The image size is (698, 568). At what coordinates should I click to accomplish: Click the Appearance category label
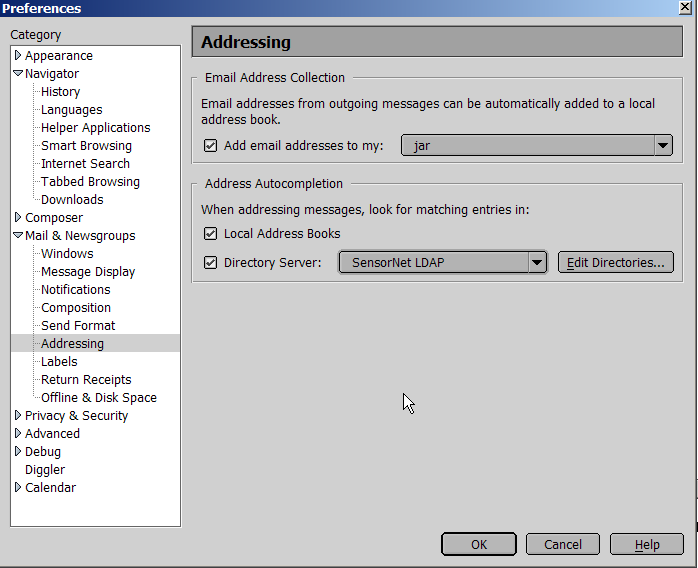[x=59, y=56]
